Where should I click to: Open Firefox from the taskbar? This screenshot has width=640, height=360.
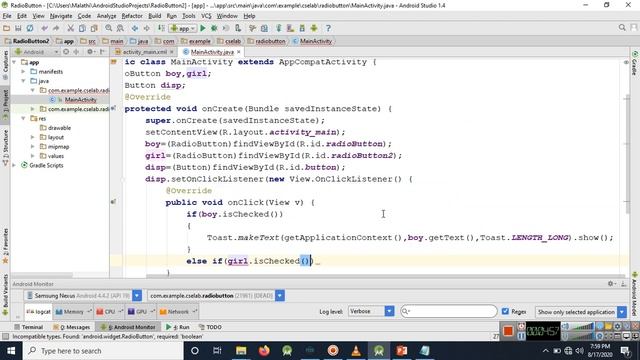264,351
